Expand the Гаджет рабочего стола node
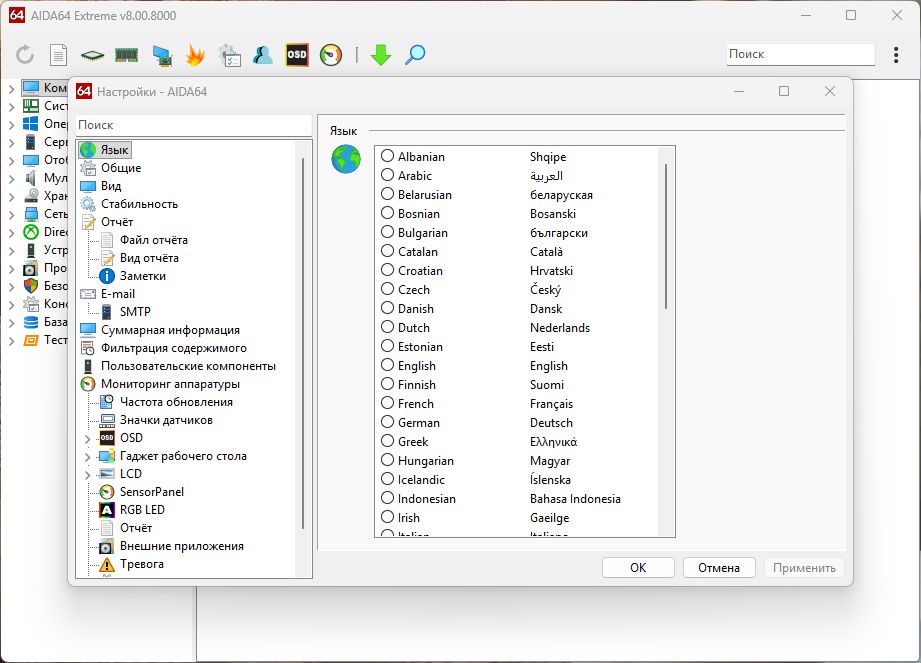The height and width of the screenshot is (663, 921). pyautogui.click(x=88, y=457)
